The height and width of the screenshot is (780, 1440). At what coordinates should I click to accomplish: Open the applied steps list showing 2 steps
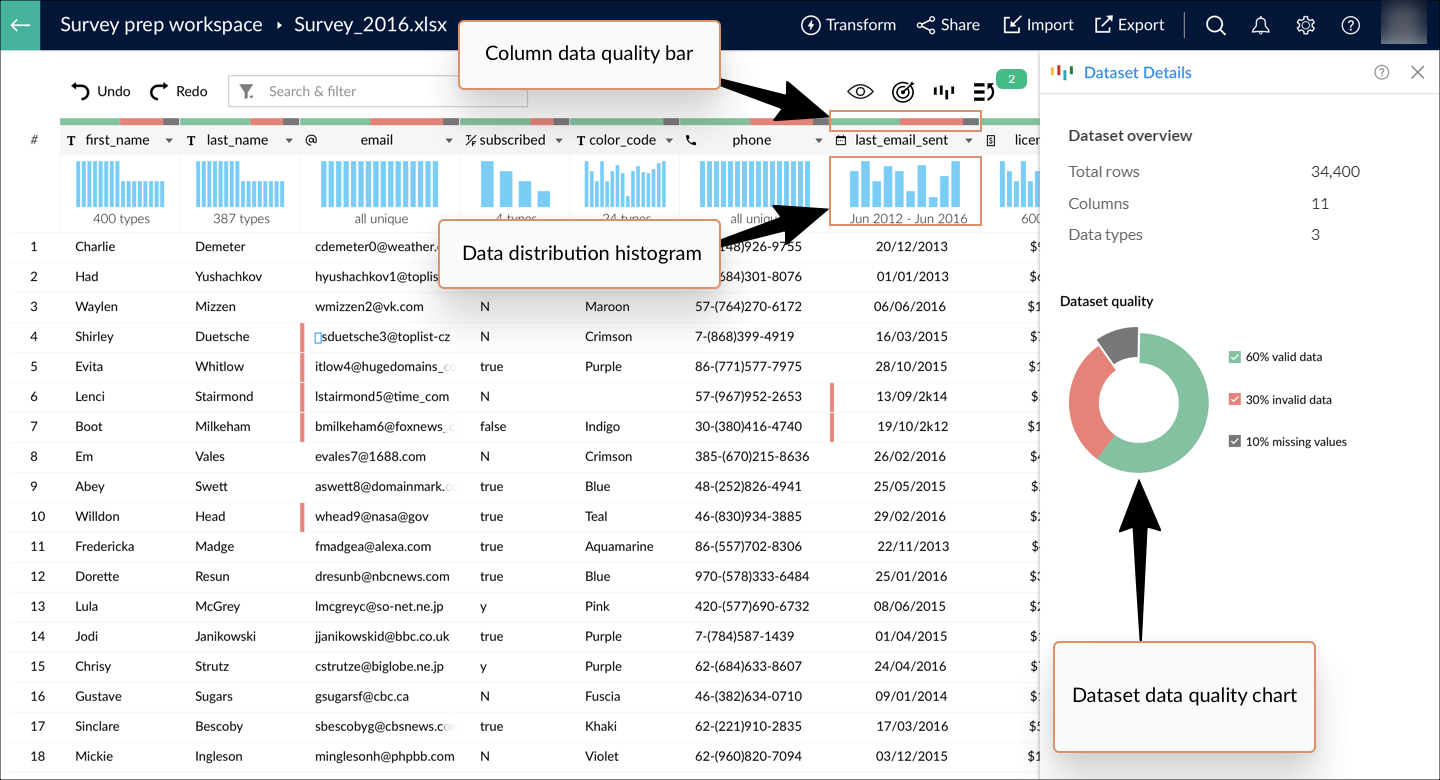click(x=983, y=90)
